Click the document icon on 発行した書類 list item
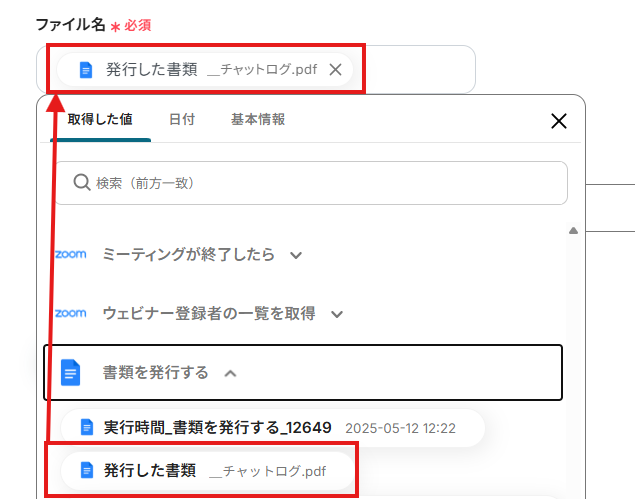 pyautogui.click(x=86, y=470)
